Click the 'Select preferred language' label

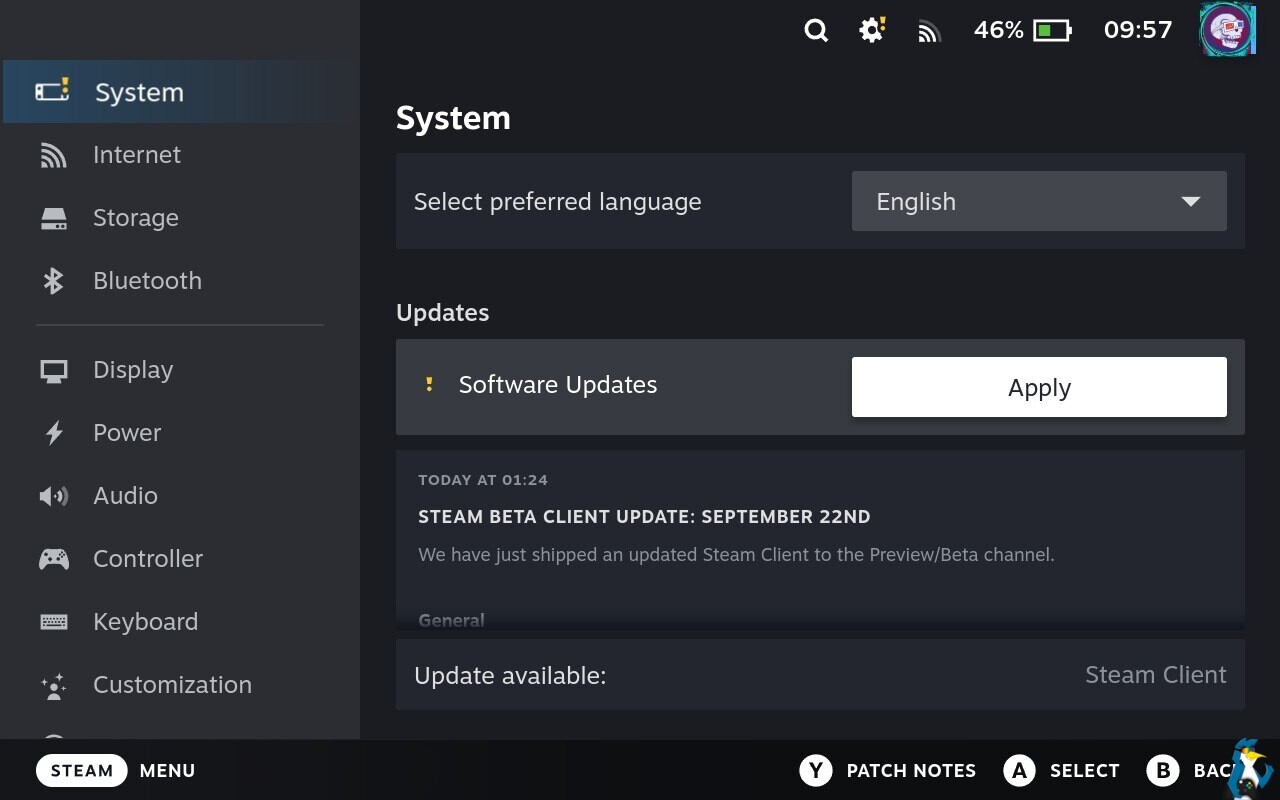pos(558,202)
